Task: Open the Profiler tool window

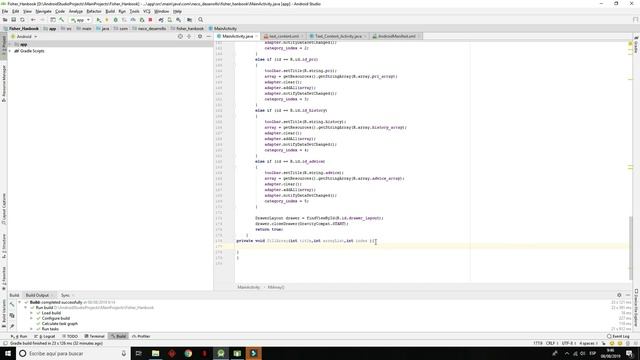Action: point(141,336)
